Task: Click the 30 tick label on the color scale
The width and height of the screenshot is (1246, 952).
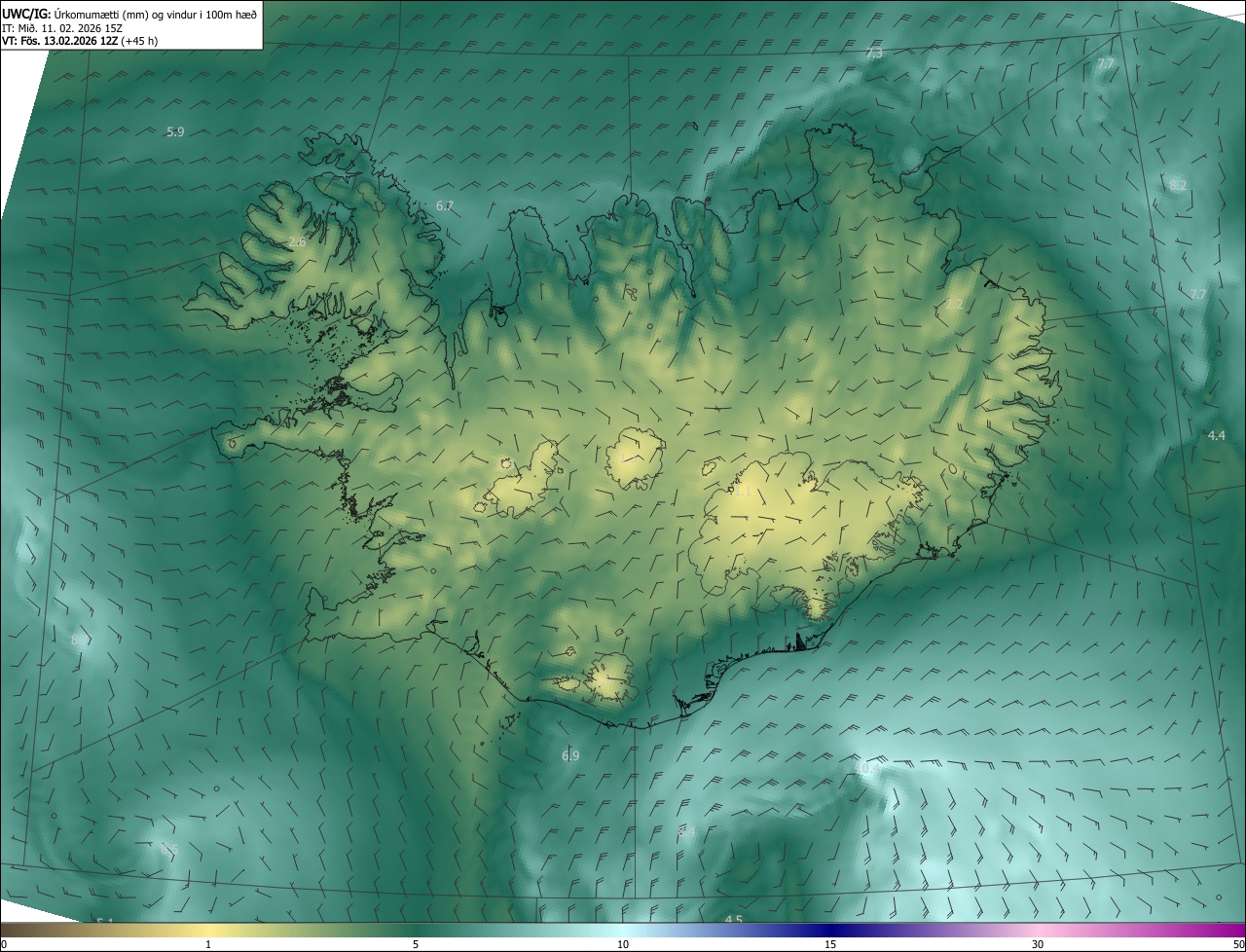Action: pos(1038,944)
